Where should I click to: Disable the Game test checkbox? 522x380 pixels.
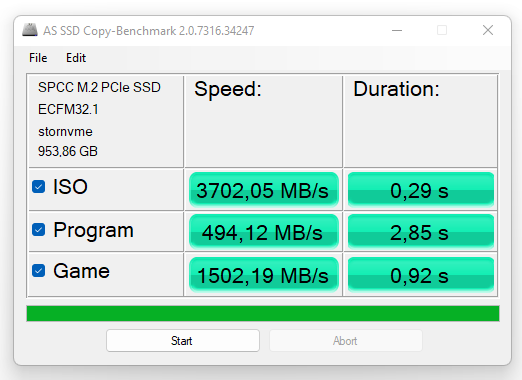[39, 271]
